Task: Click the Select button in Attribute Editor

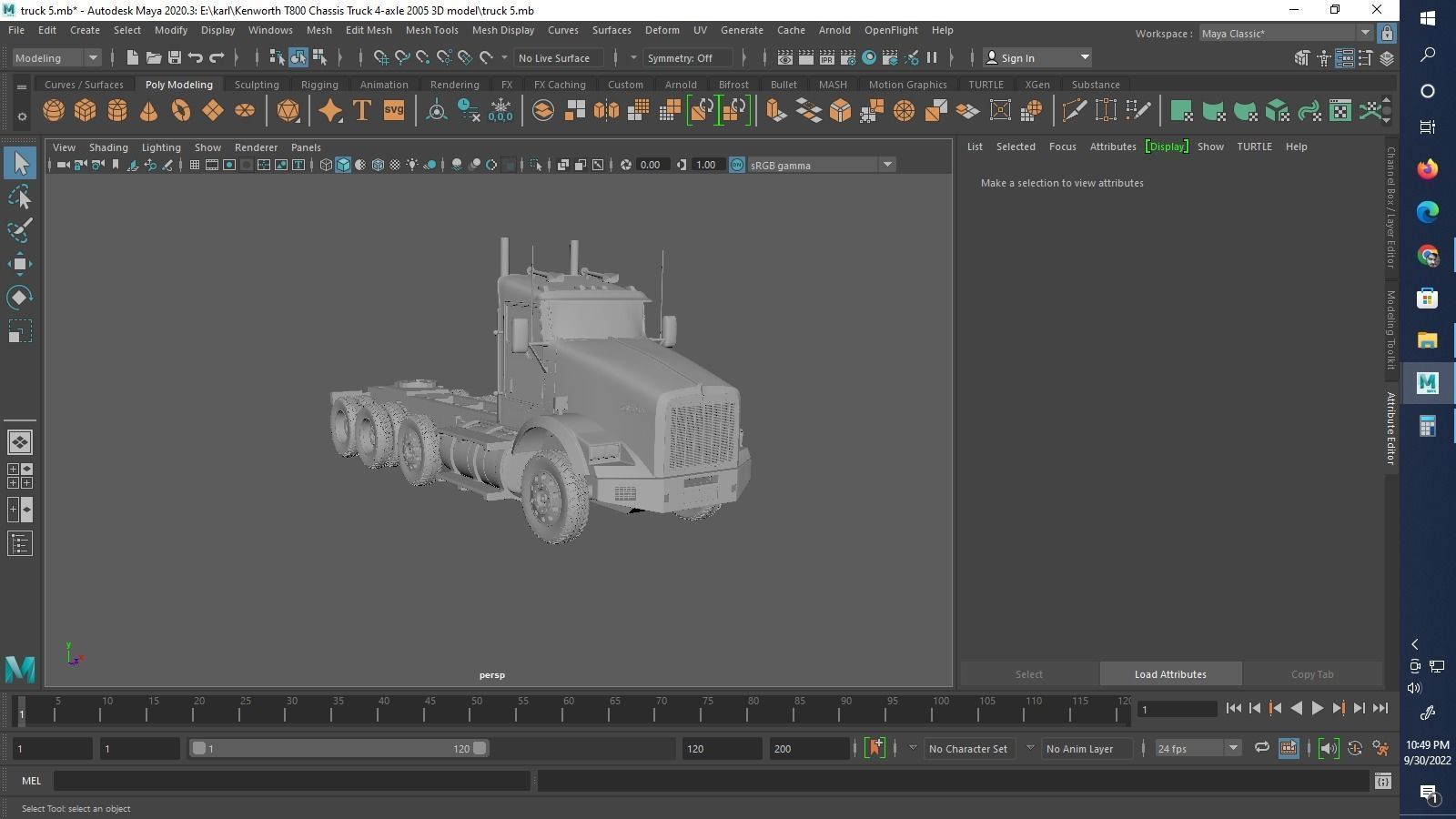Action: 1029,674
